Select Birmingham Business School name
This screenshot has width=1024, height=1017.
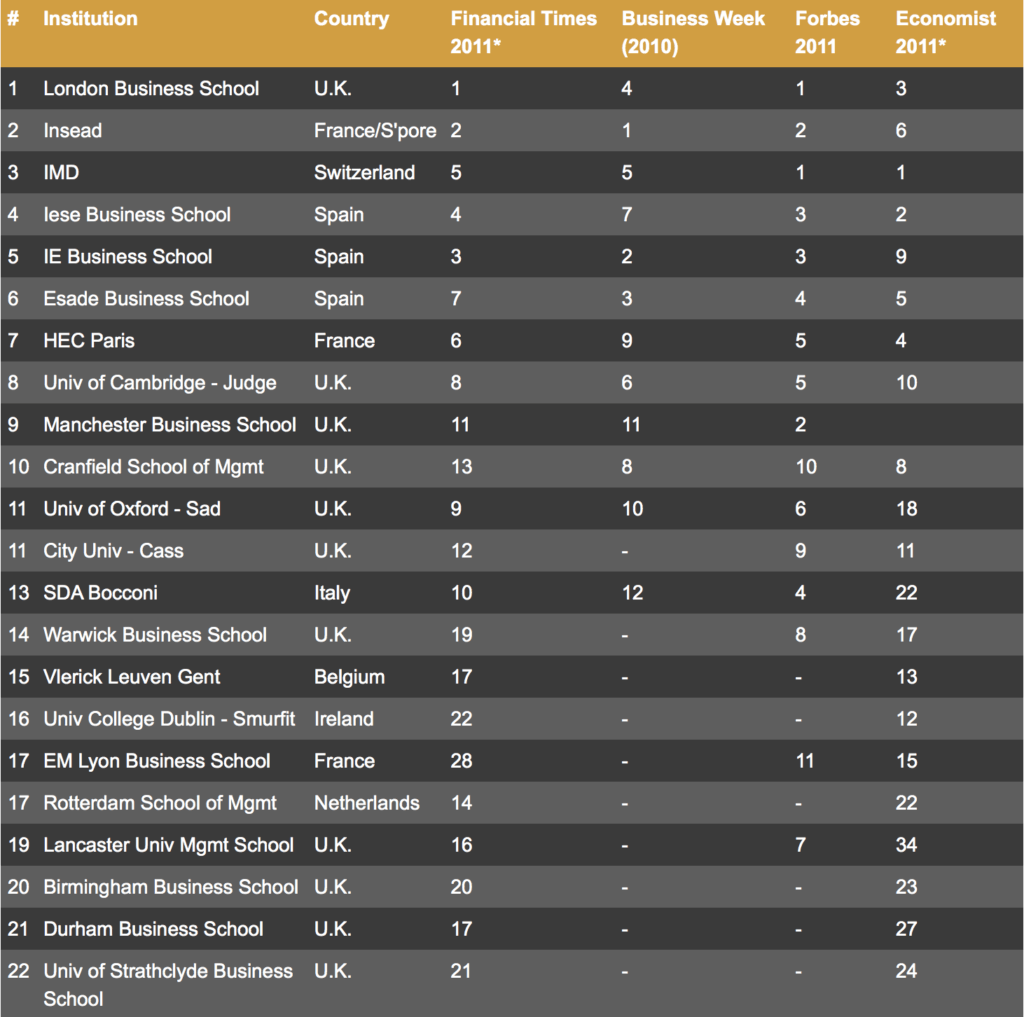170,887
